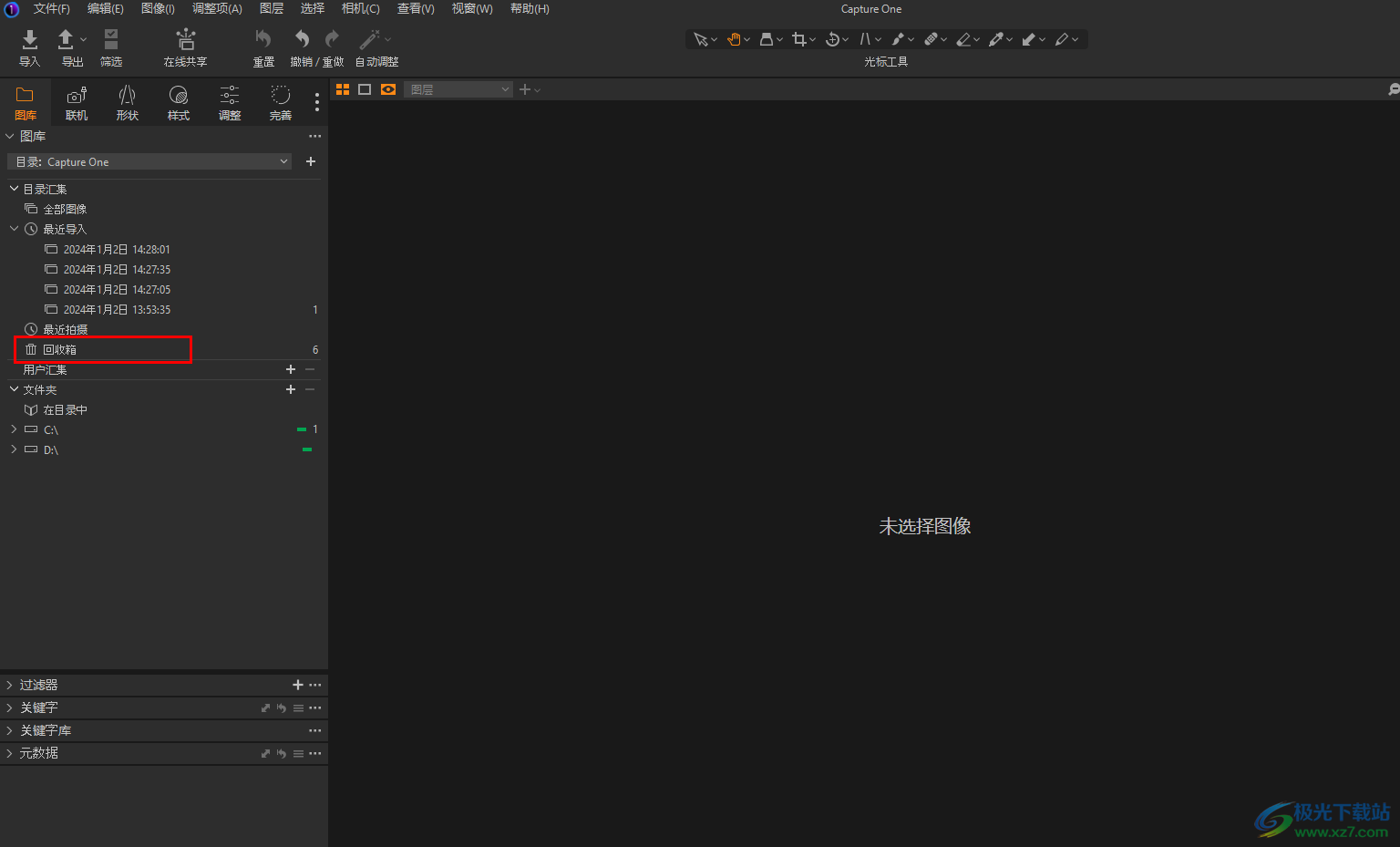Switch to the 调整 tool tab
This screenshot has height=847, width=1400.
tap(230, 102)
